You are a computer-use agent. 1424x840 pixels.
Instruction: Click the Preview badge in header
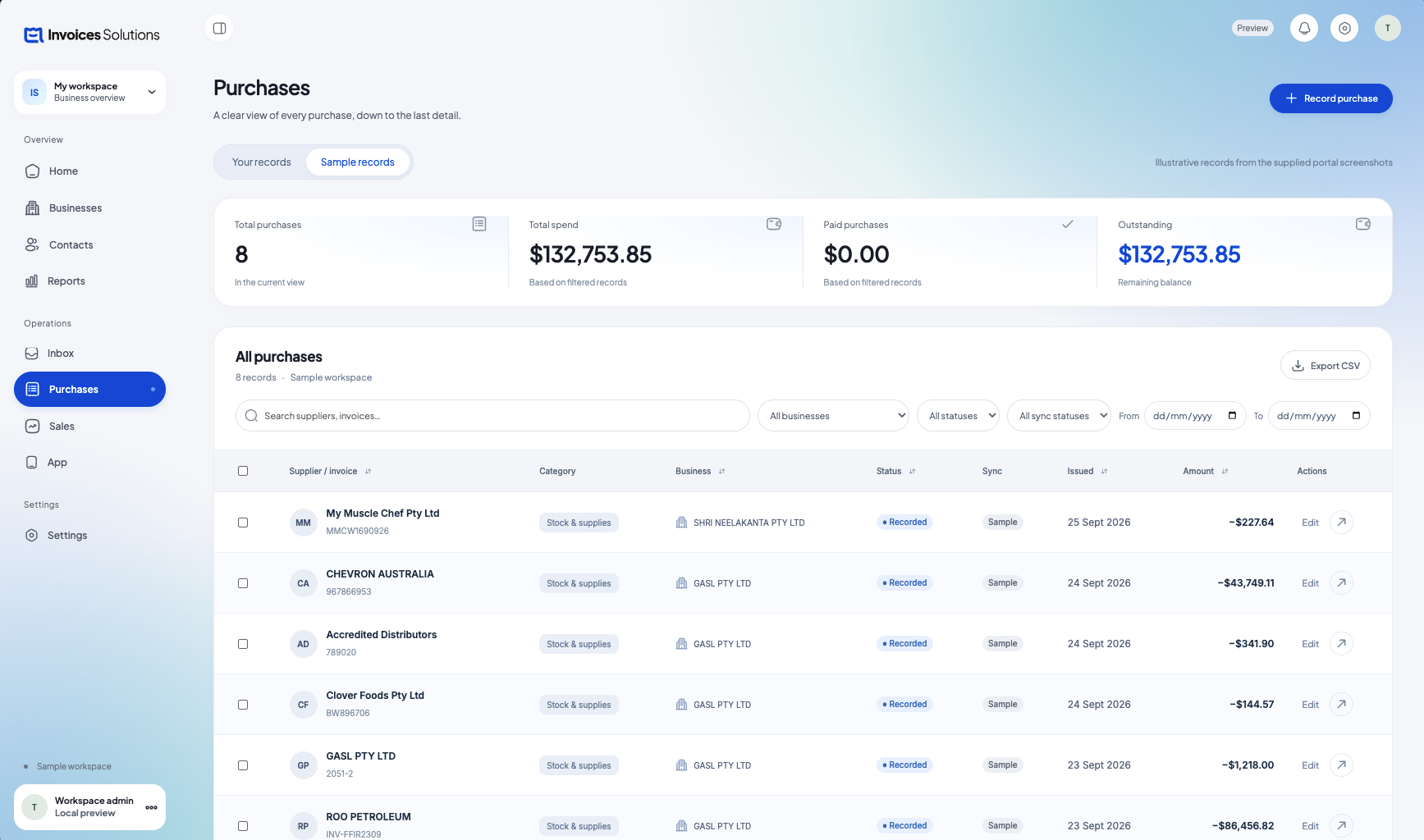[1252, 28]
